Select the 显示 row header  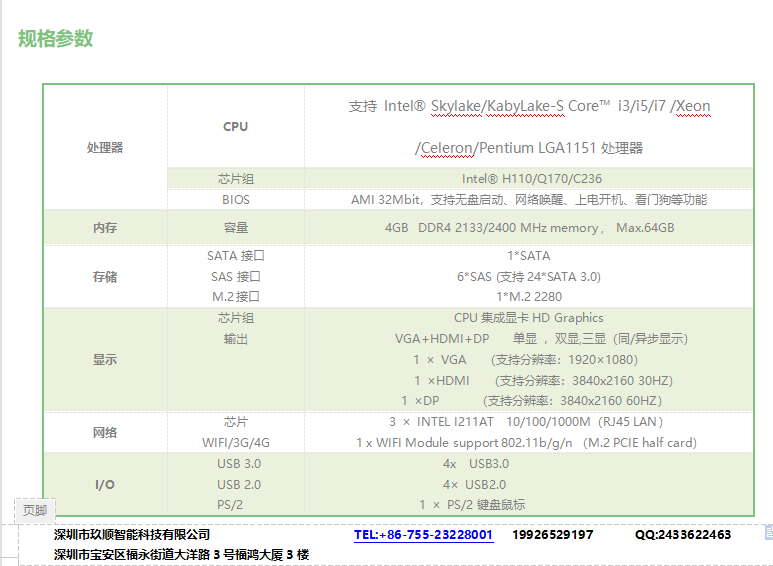(105, 359)
